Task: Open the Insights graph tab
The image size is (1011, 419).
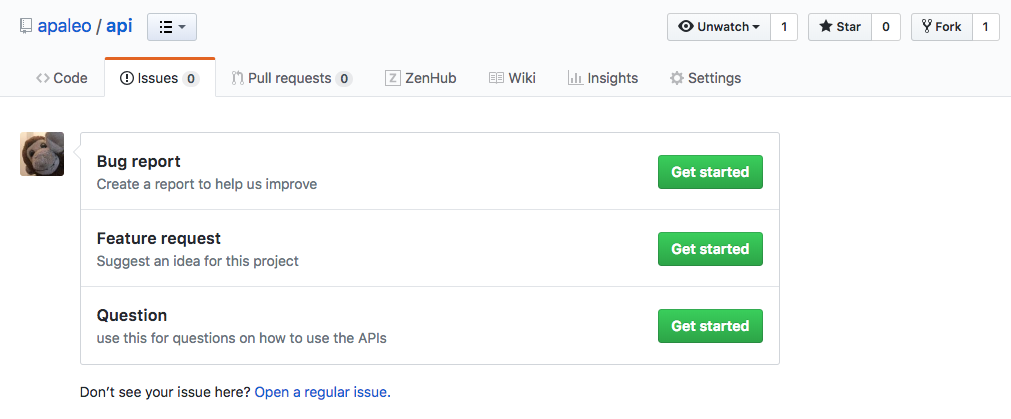Action: click(603, 78)
